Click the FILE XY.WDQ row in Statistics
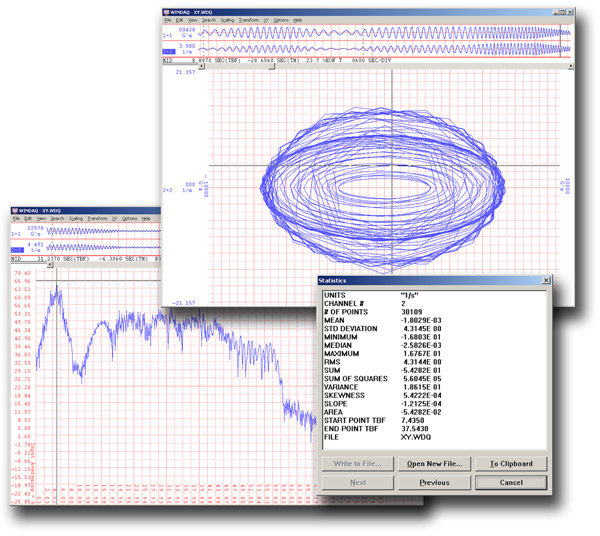The height and width of the screenshot is (536, 600). [378, 437]
